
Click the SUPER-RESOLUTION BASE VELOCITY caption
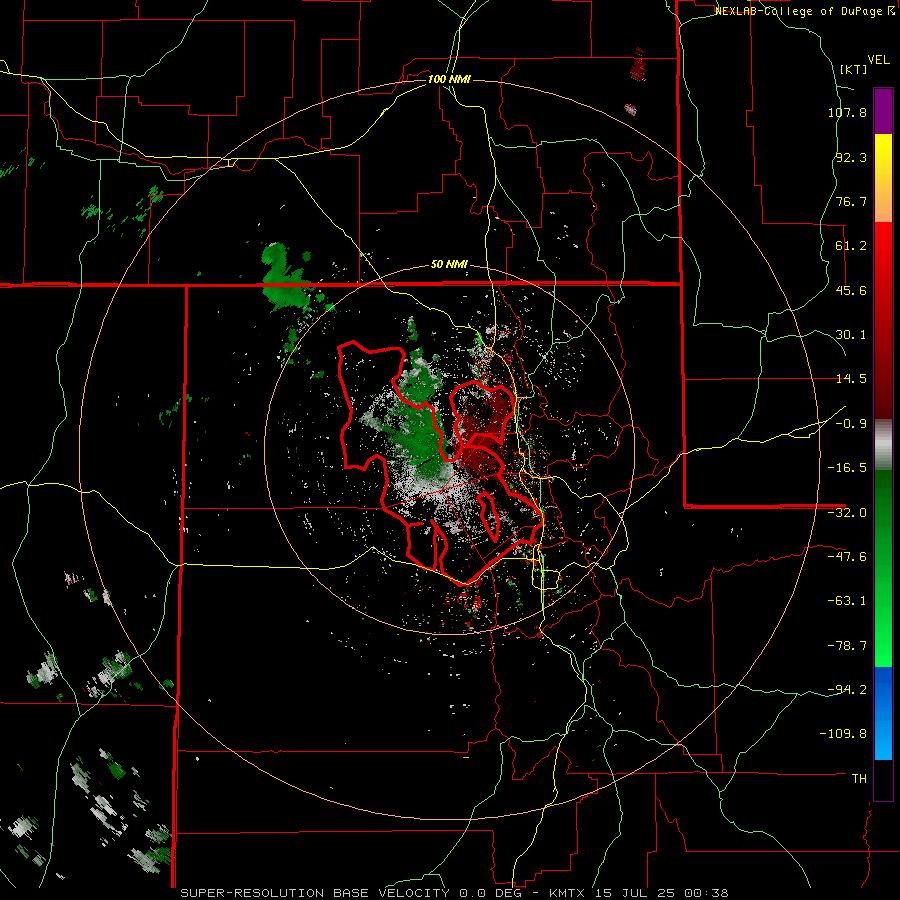315,893
